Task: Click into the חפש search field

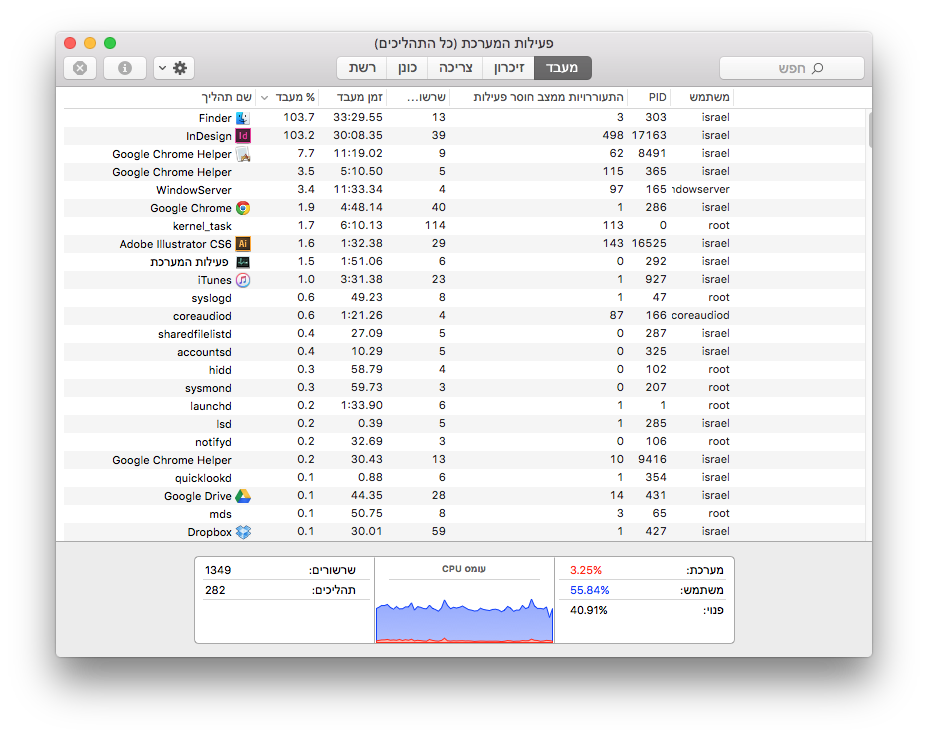Action: [x=791, y=68]
